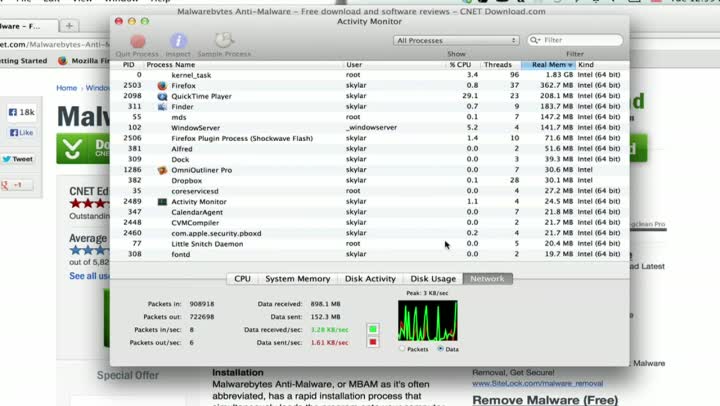Viewport: 720px width, 406px height.
Task: Select the CVMCompiler process row
Action: point(370,223)
